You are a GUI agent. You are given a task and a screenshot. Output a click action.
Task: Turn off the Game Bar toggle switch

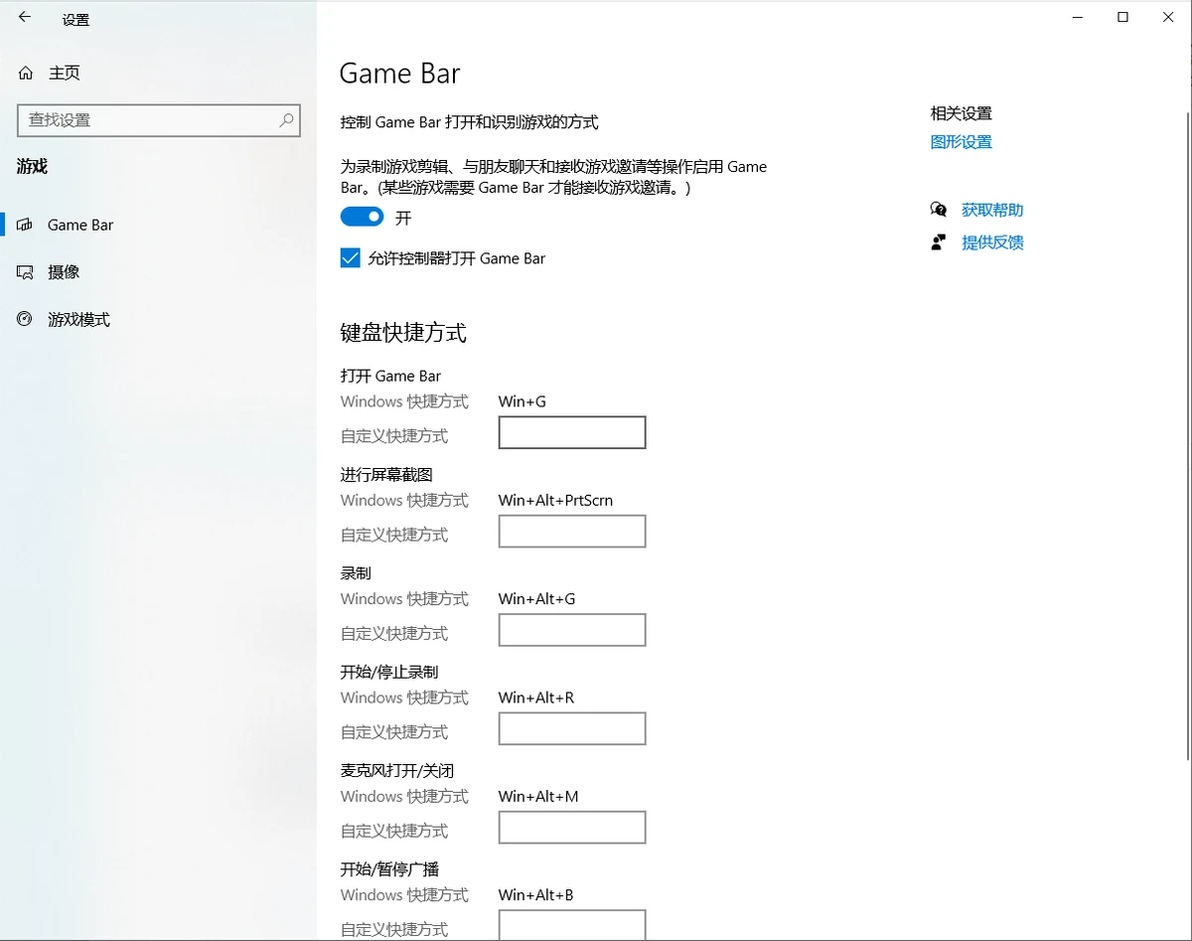362,217
